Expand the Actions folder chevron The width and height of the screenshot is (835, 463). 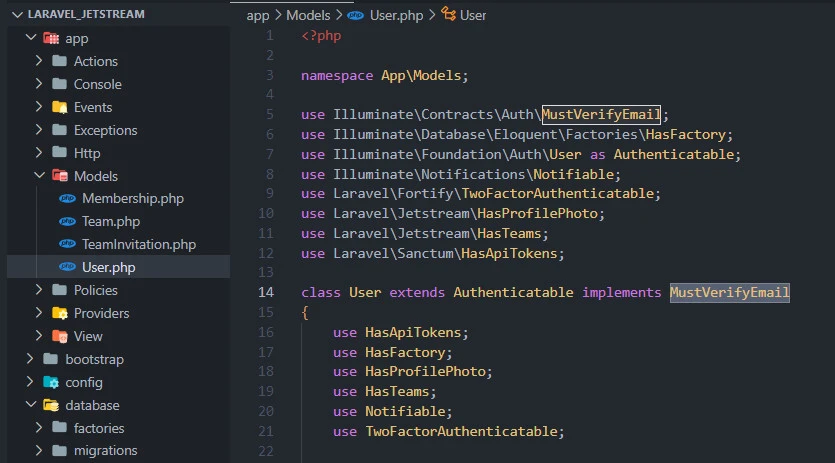tap(38, 61)
